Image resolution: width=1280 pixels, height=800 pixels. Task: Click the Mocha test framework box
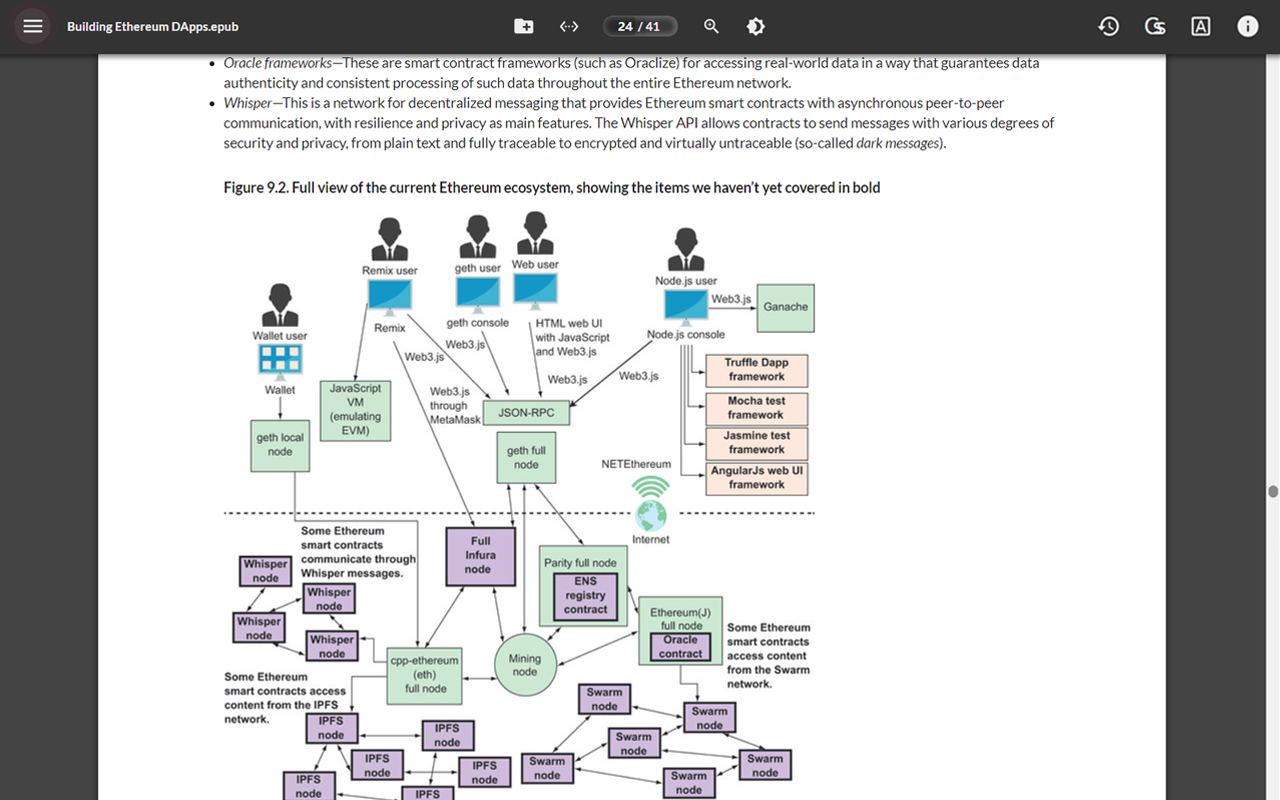[x=757, y=408]
